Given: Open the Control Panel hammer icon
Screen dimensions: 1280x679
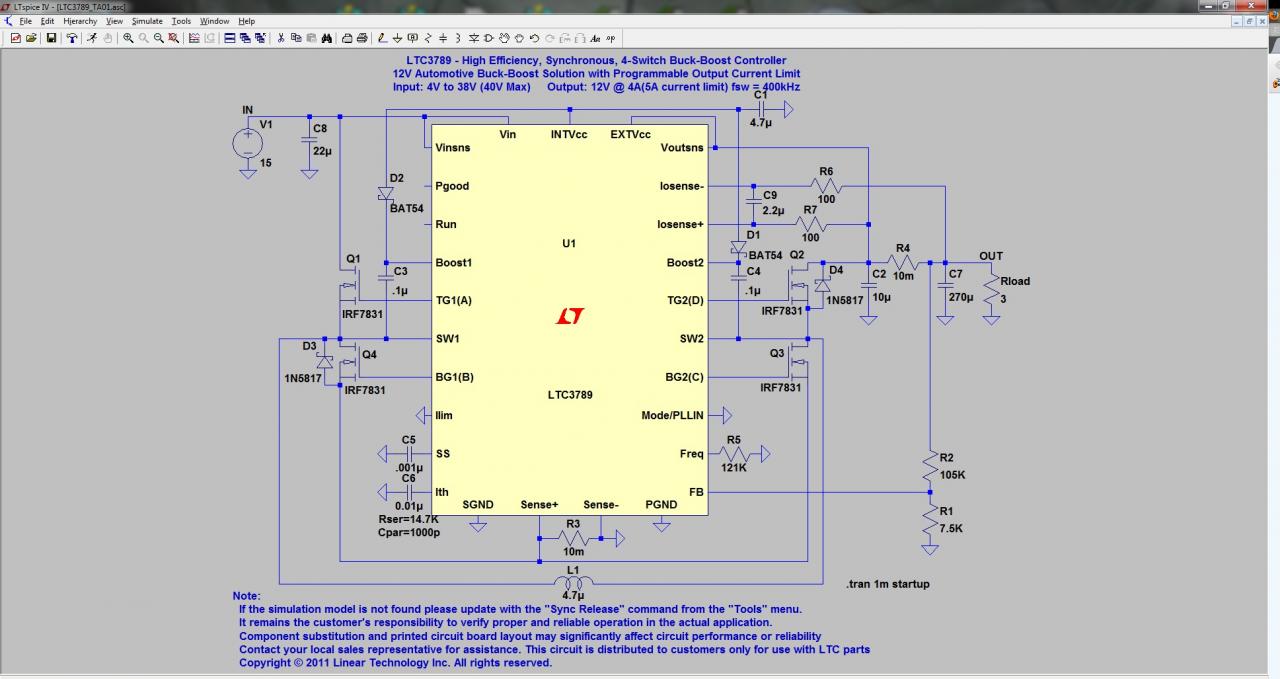Looking at the screenshot, I should (x=72, y=38).
